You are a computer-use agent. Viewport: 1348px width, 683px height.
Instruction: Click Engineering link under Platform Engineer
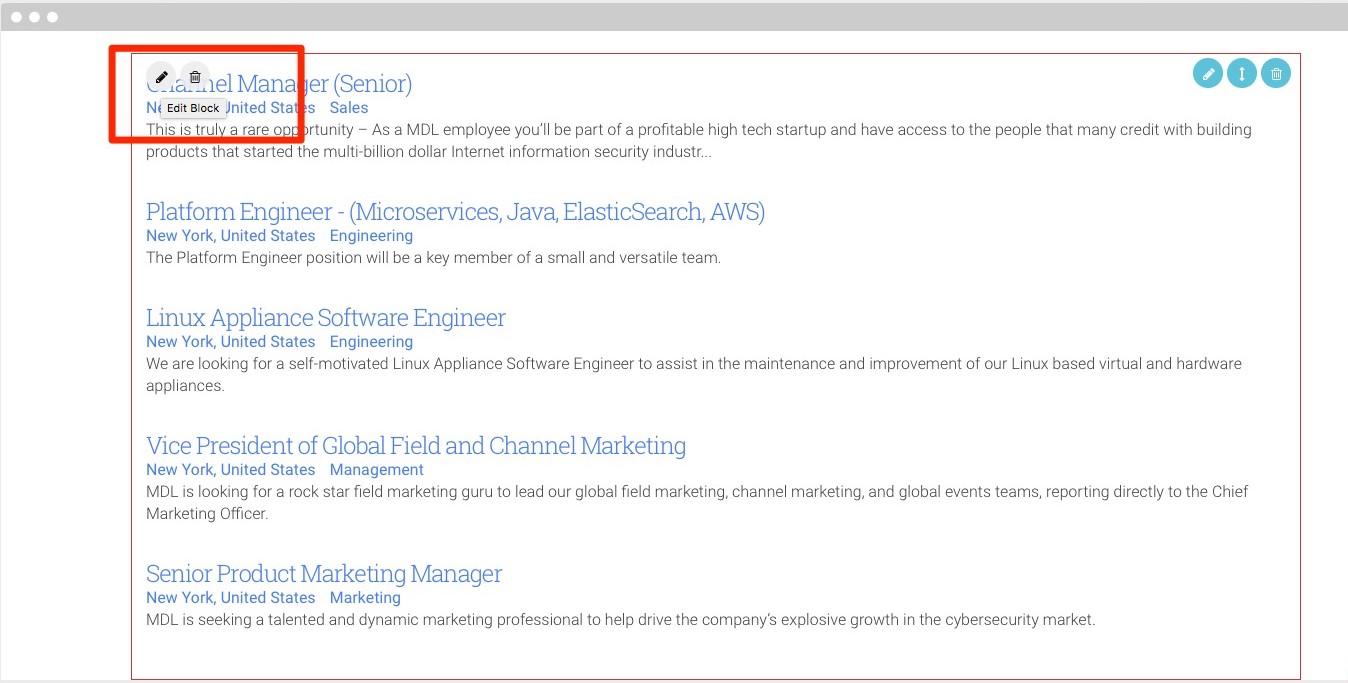[371, 236]
